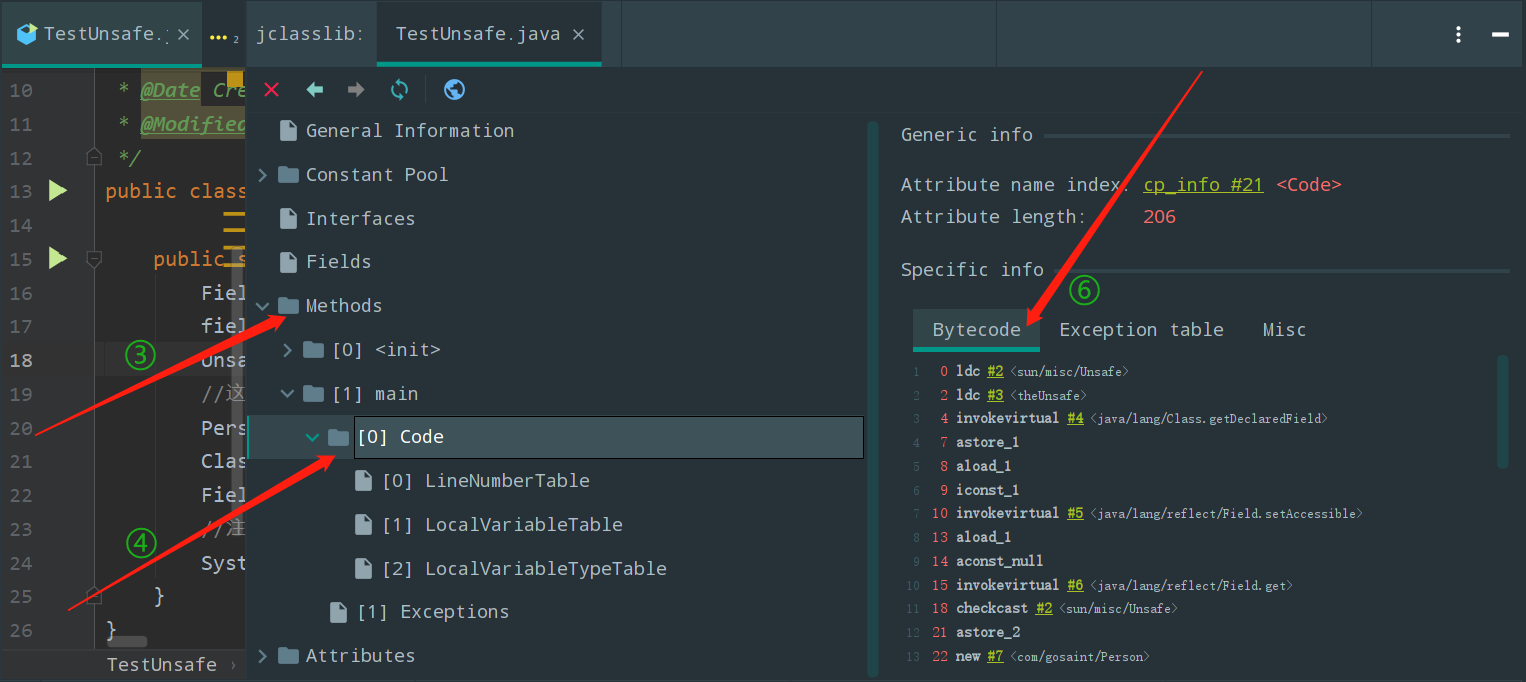Follow #2 link on checkcast line
The image size is (1526, 682).
(x=1044, y=608)
